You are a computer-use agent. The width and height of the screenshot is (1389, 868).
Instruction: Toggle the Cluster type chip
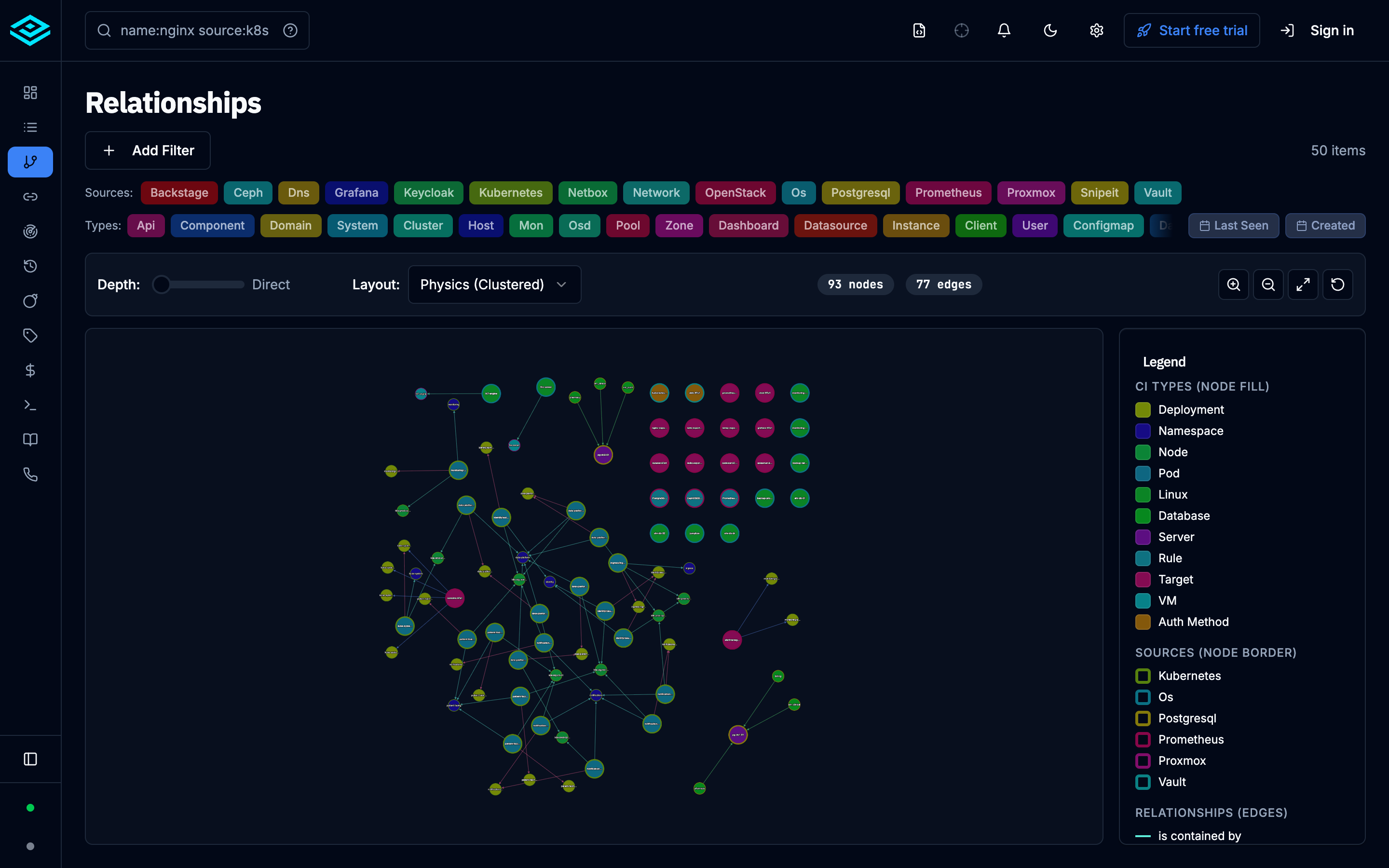pyautogui.click(x=423, y=226)
